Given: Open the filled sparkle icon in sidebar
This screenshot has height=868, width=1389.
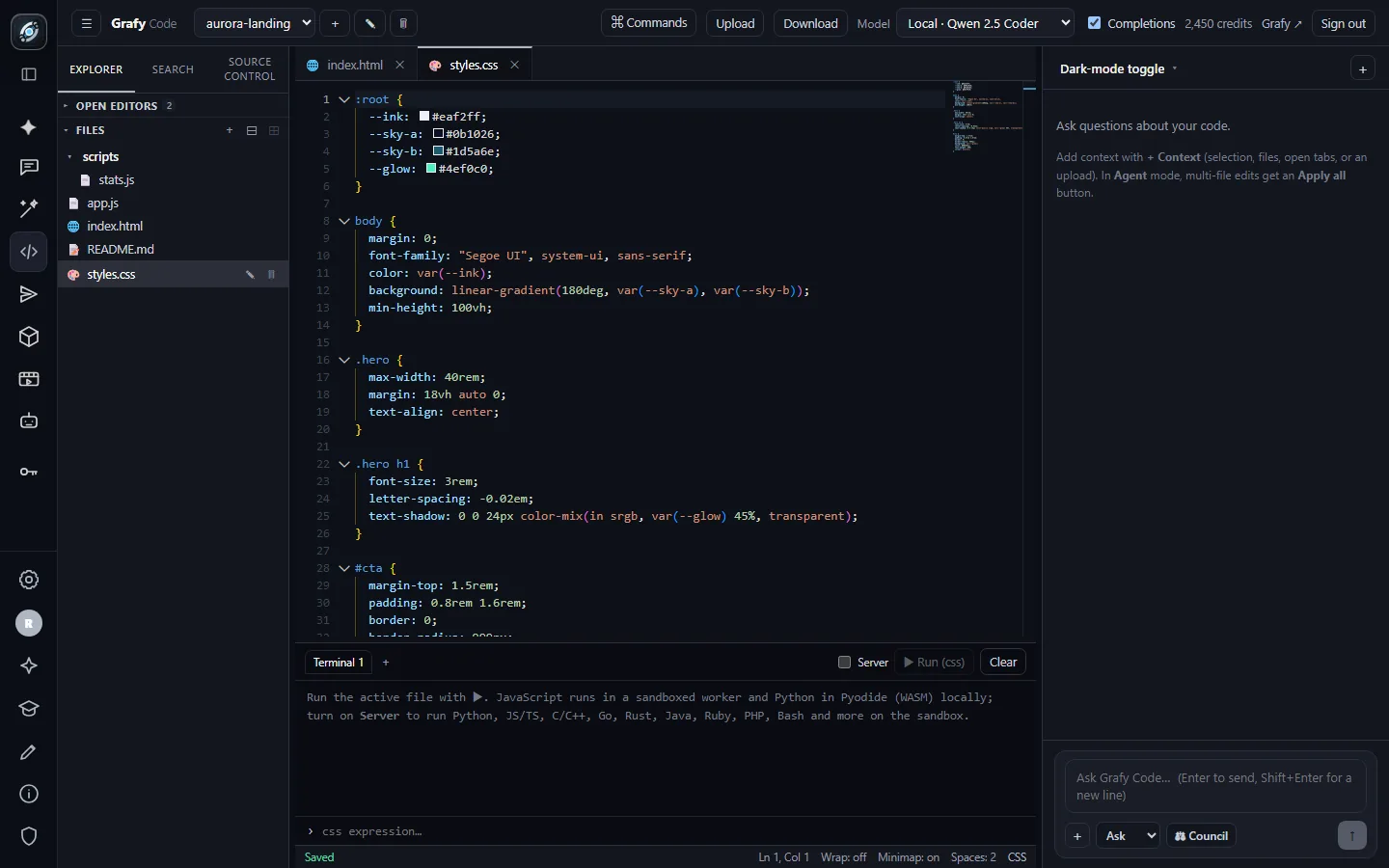Looking at the screenshot, I should (x=29, y=127).
